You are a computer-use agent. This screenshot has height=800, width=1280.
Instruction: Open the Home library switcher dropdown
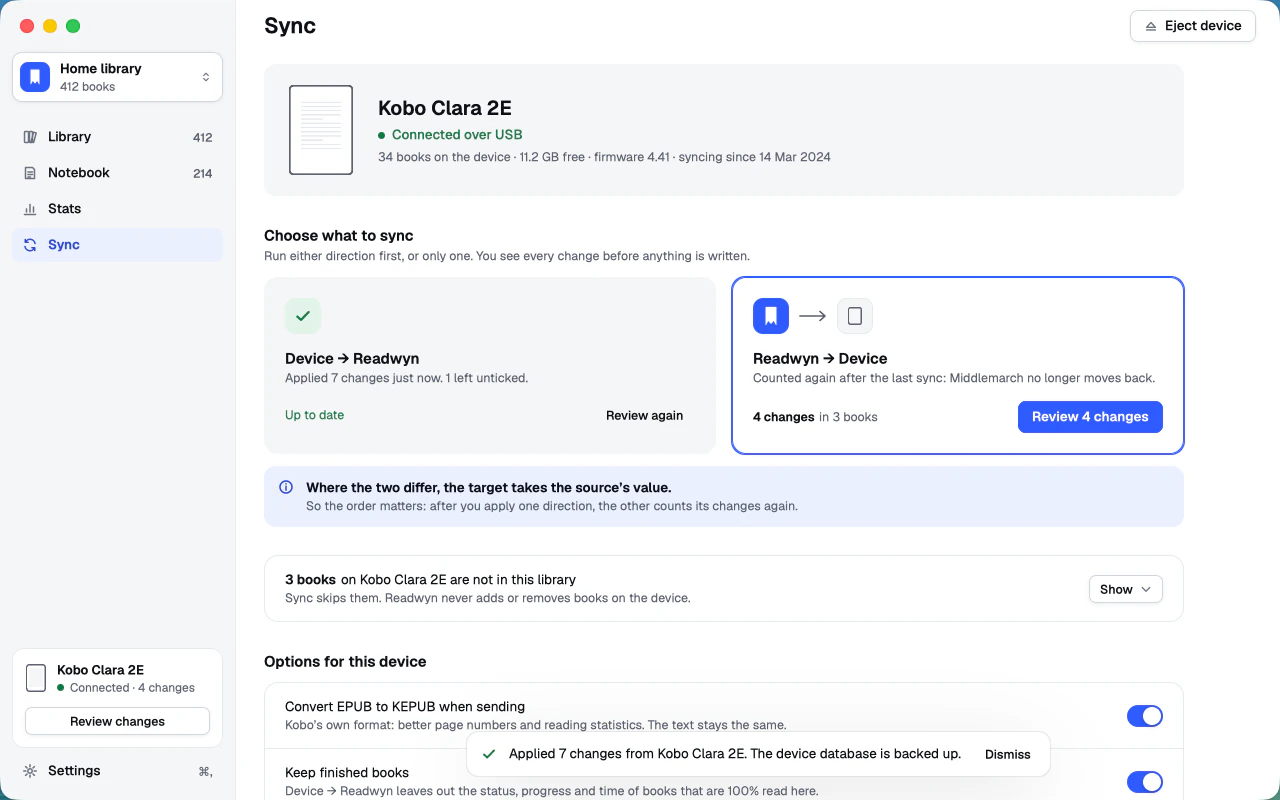pyautogui.click(x=117, y=77)
